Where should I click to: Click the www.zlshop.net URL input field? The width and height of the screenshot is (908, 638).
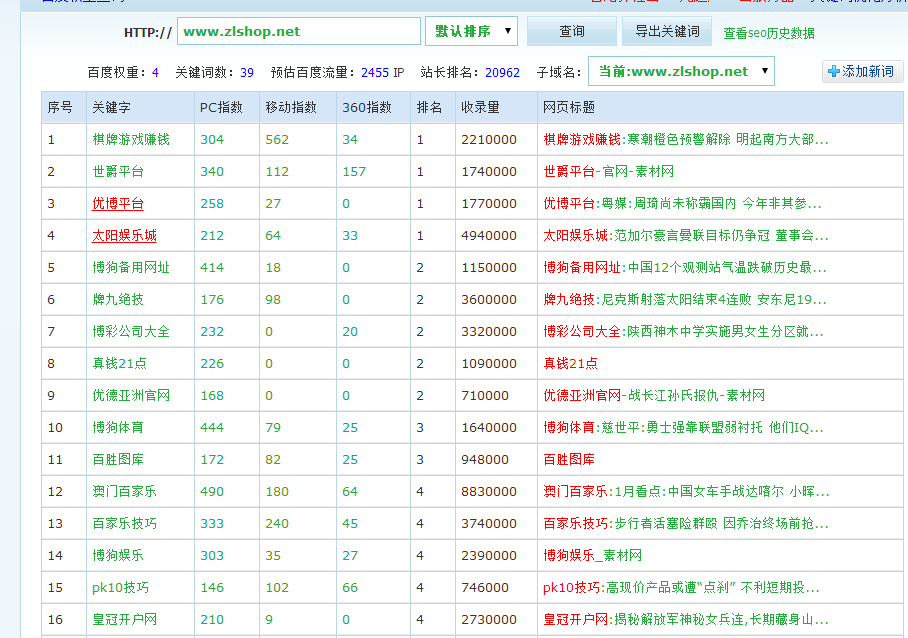tap(299, 31)
